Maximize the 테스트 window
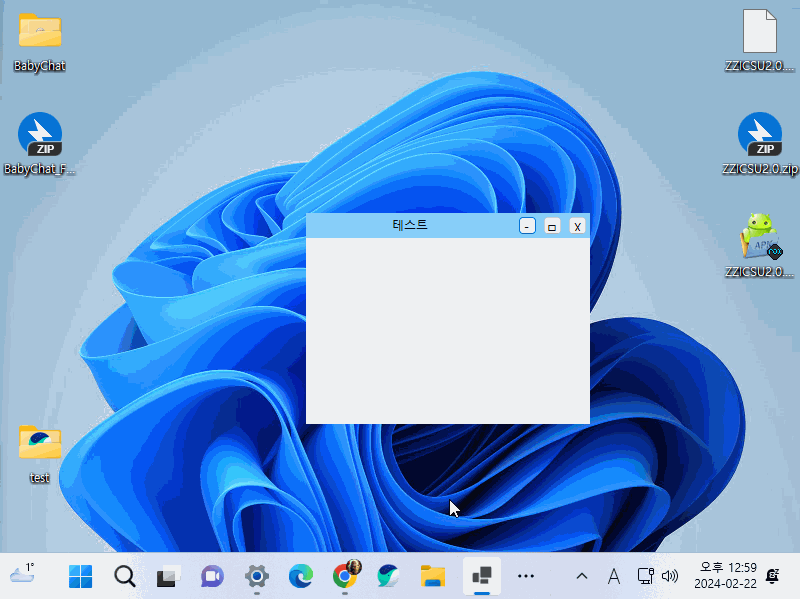 552,226
